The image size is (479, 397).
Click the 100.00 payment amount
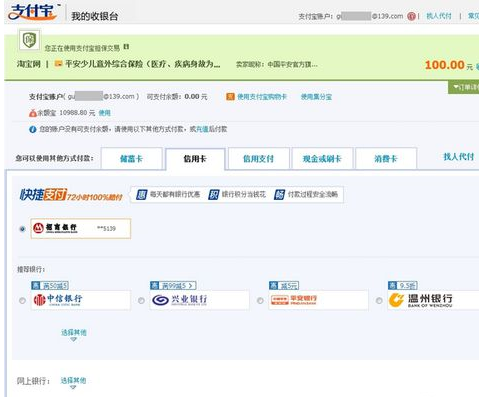[445, 65]
